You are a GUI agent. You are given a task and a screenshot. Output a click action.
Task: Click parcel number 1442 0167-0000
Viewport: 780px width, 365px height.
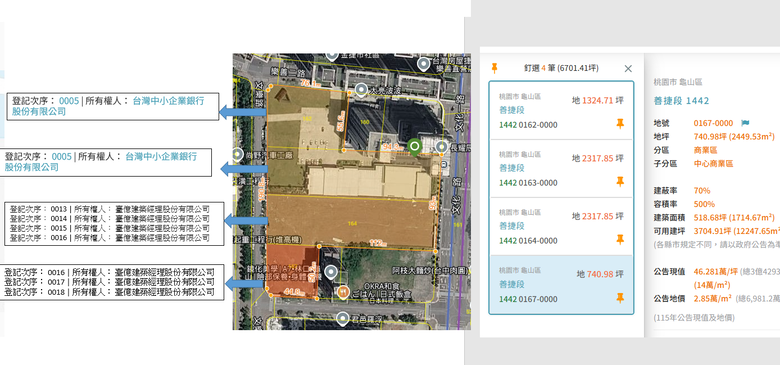coord(528,299)
